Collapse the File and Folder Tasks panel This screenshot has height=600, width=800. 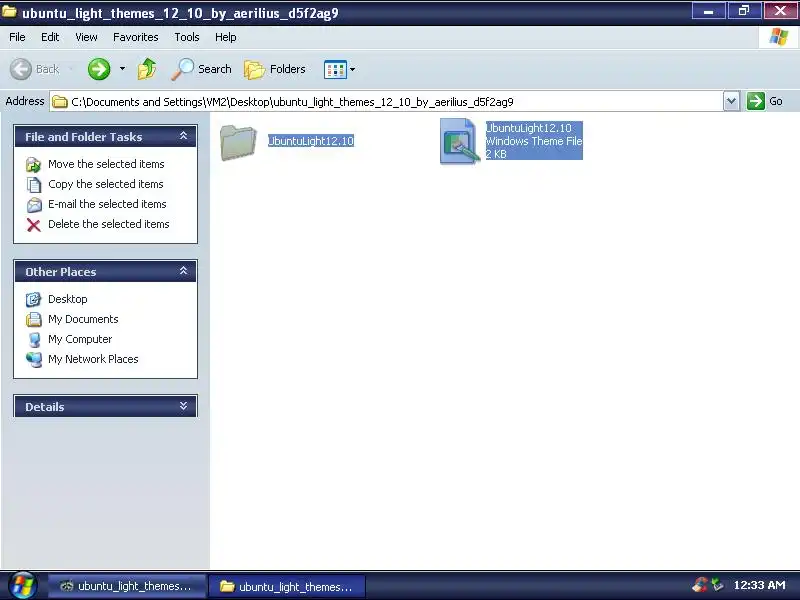point(184,136)
